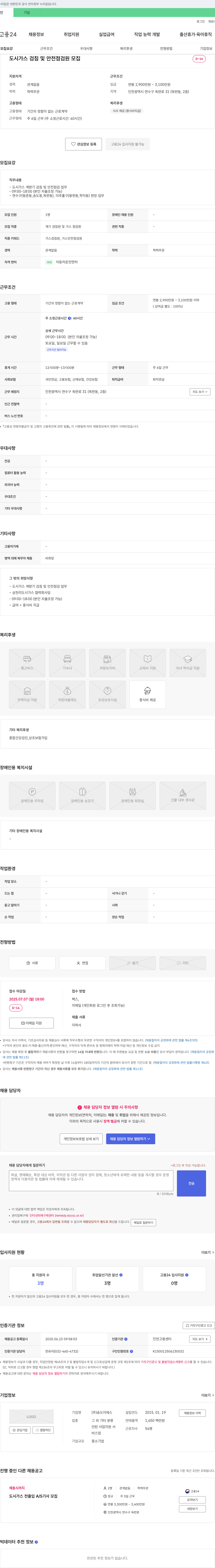Image resolution: width=215 pixels, height=1568 pixels.
Task: Click the 통근버스 welfare icon
Action: tap(27, 663)
